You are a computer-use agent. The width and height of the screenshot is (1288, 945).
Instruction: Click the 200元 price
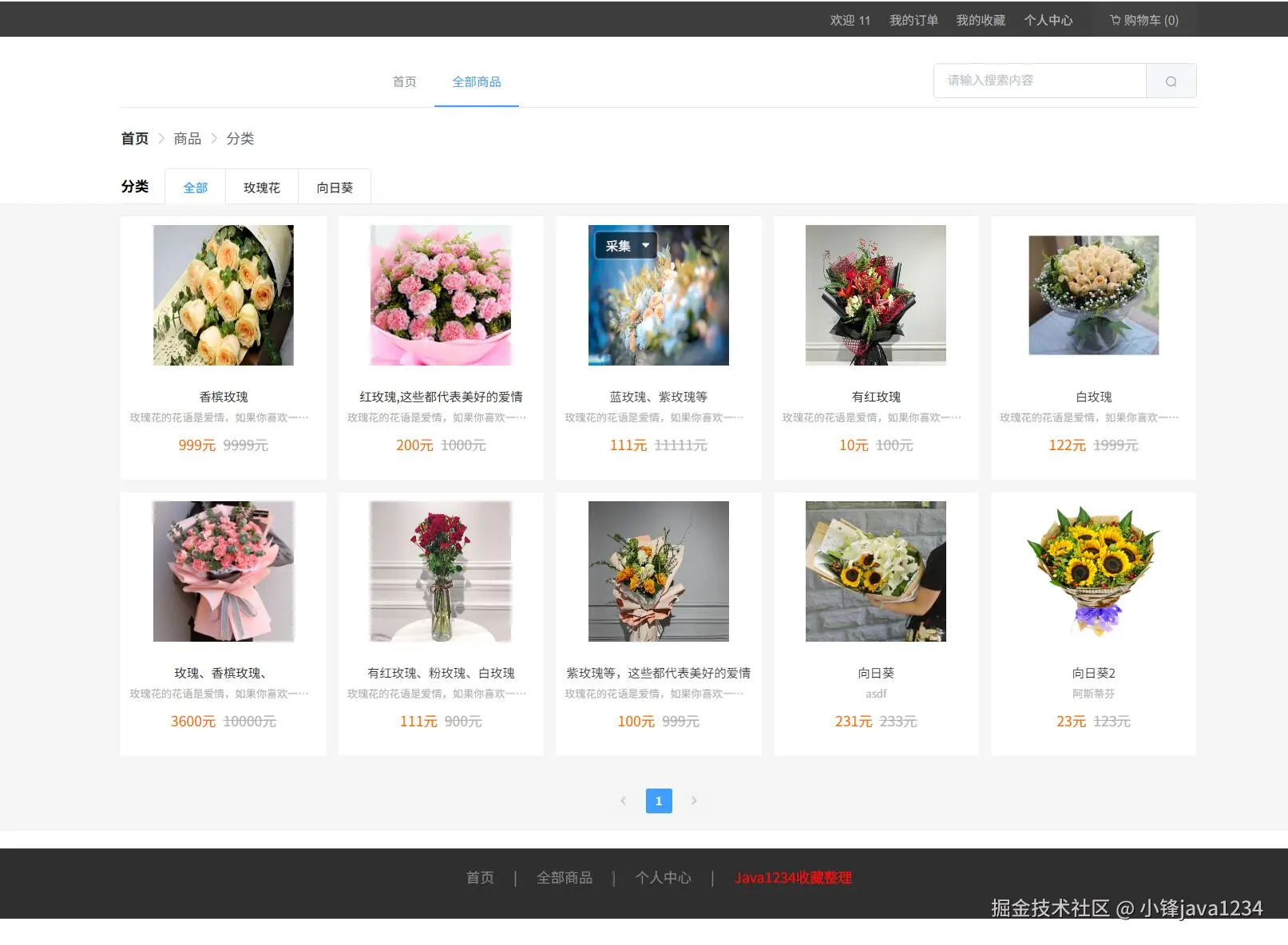click(x=414, y=445)
